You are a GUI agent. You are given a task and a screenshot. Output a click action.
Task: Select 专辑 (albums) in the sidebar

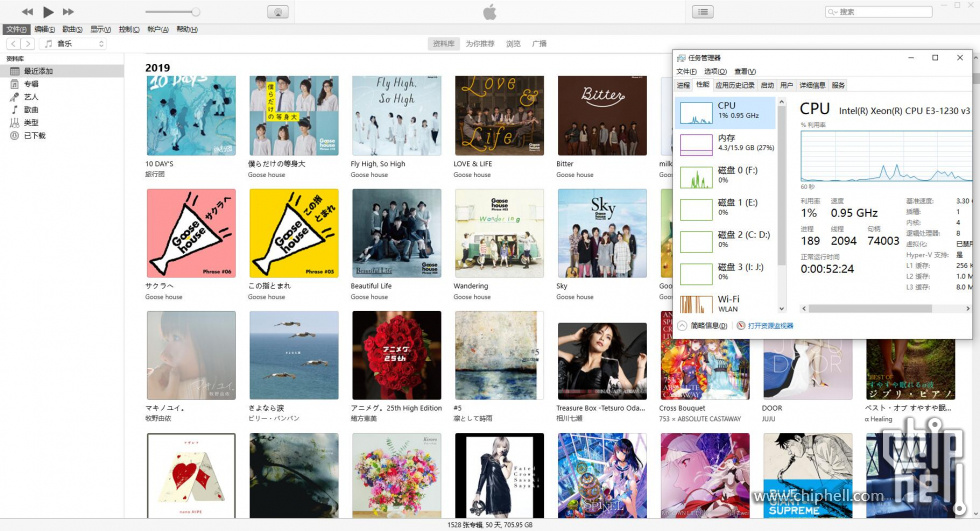[x=62, y=84]
